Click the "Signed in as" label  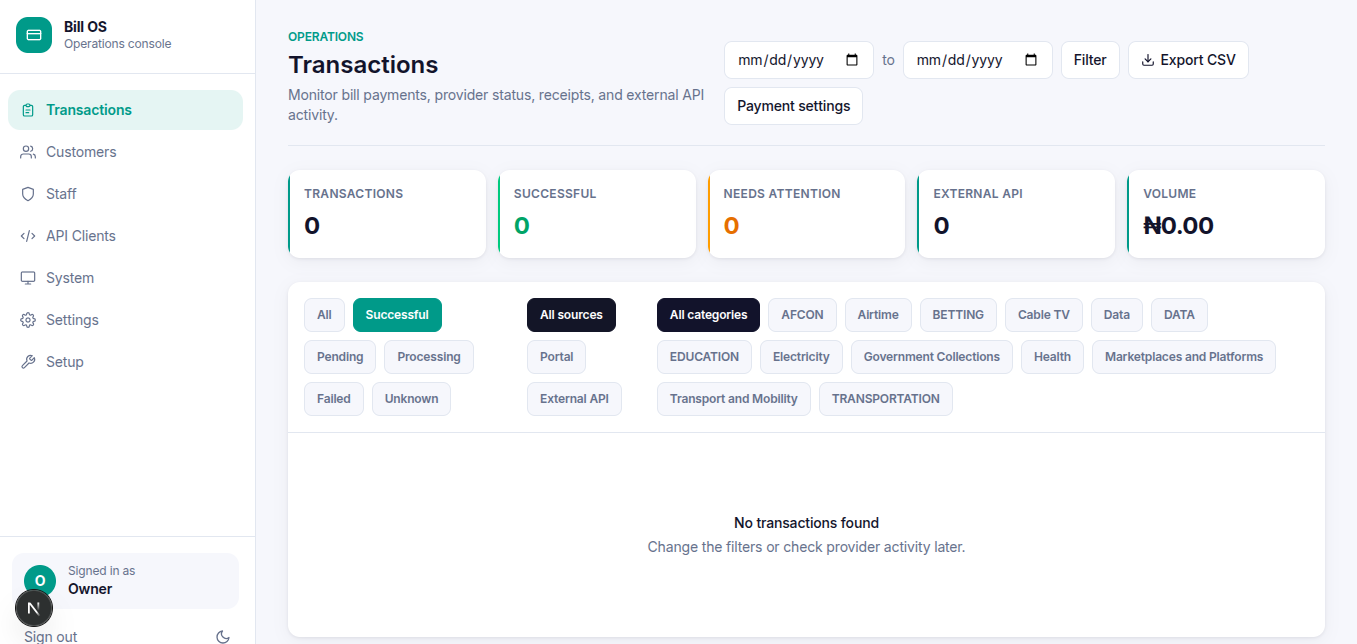click(x=101, y=571)
